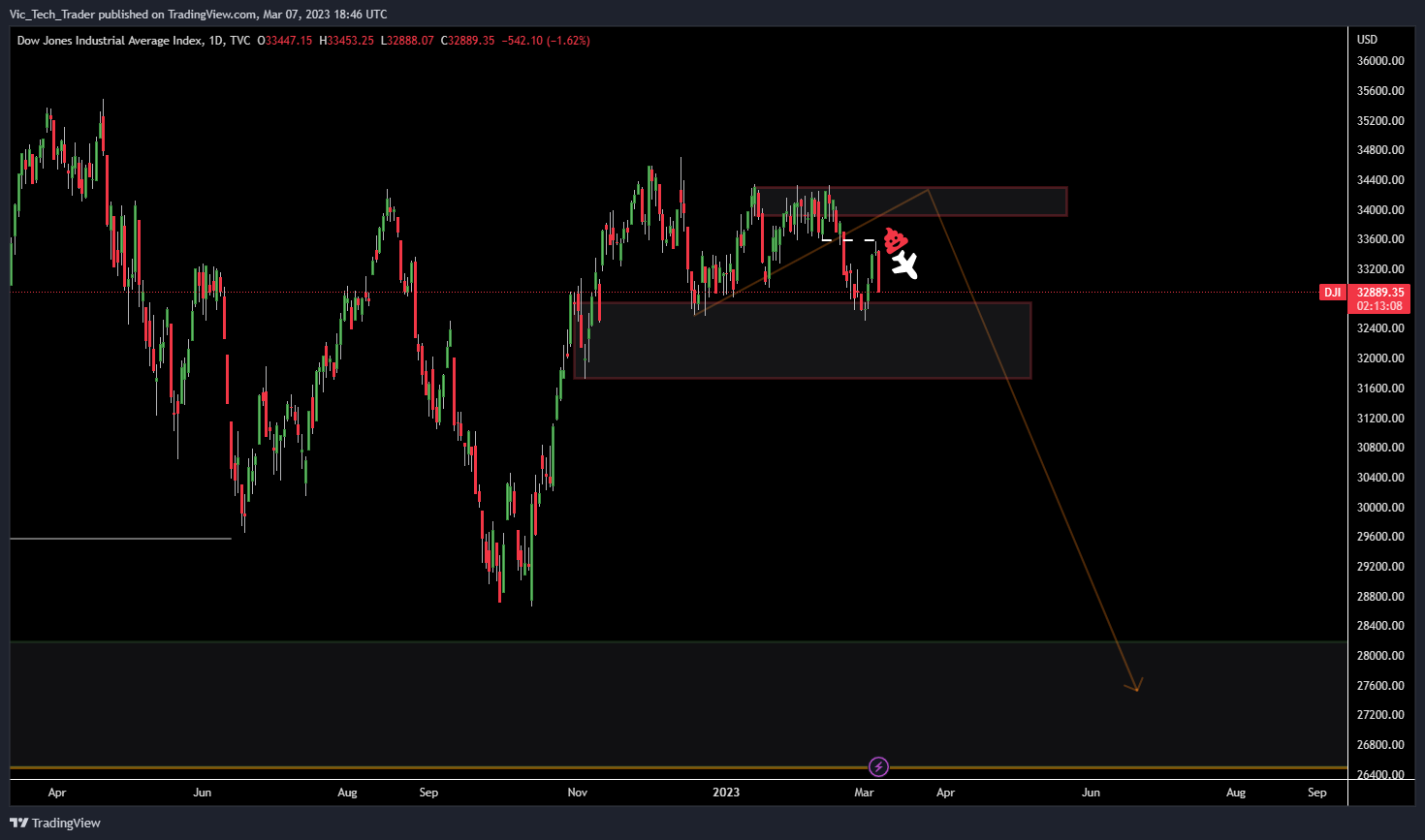Viewport: 1425px width, 840px height.
Task: Click the current price label 32889.35
Action: 1380,293
